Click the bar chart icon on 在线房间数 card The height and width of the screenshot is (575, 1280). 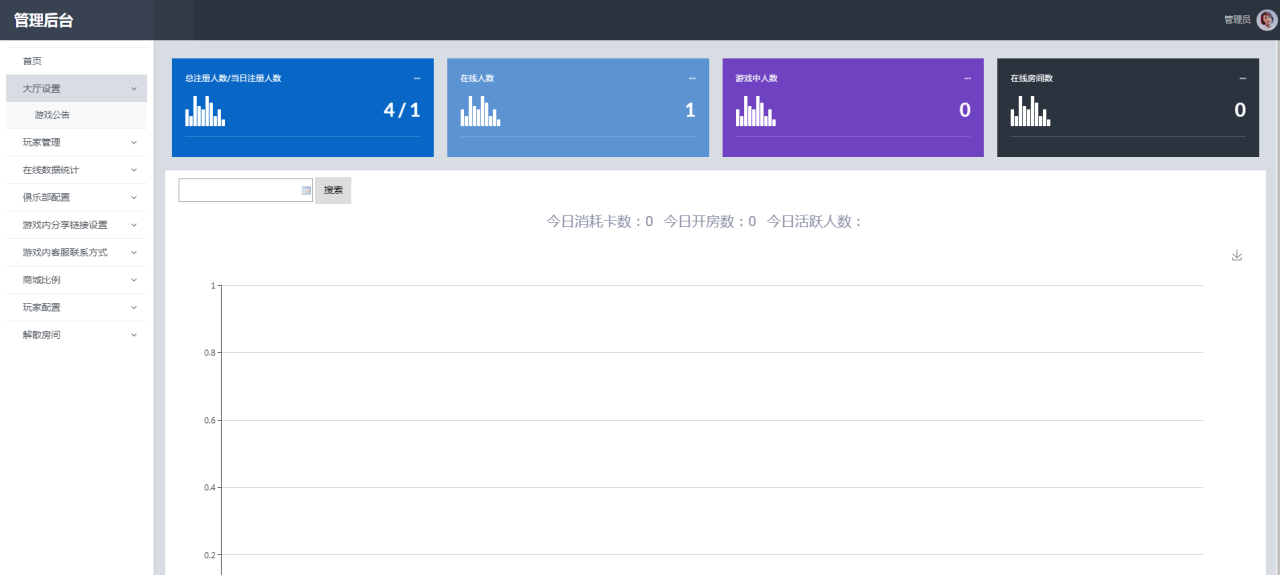tap(1030, 111)
